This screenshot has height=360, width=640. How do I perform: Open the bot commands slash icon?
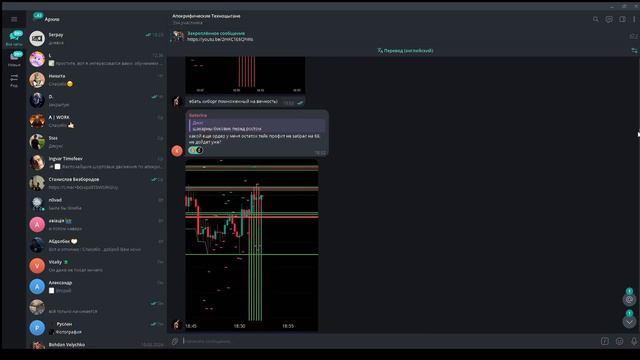click(604, 341)
